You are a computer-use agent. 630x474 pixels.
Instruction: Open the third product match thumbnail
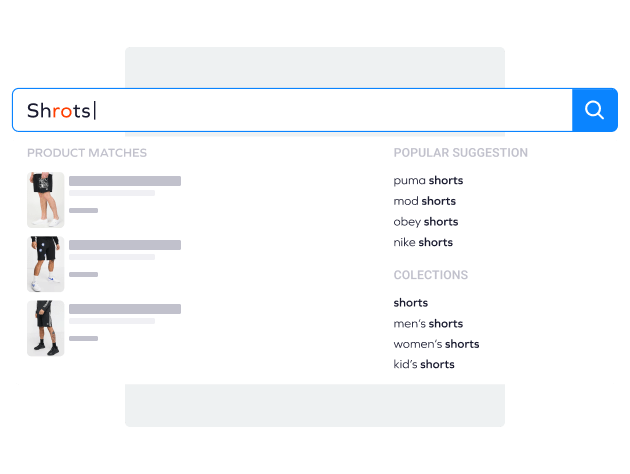[x=45, y=328]
